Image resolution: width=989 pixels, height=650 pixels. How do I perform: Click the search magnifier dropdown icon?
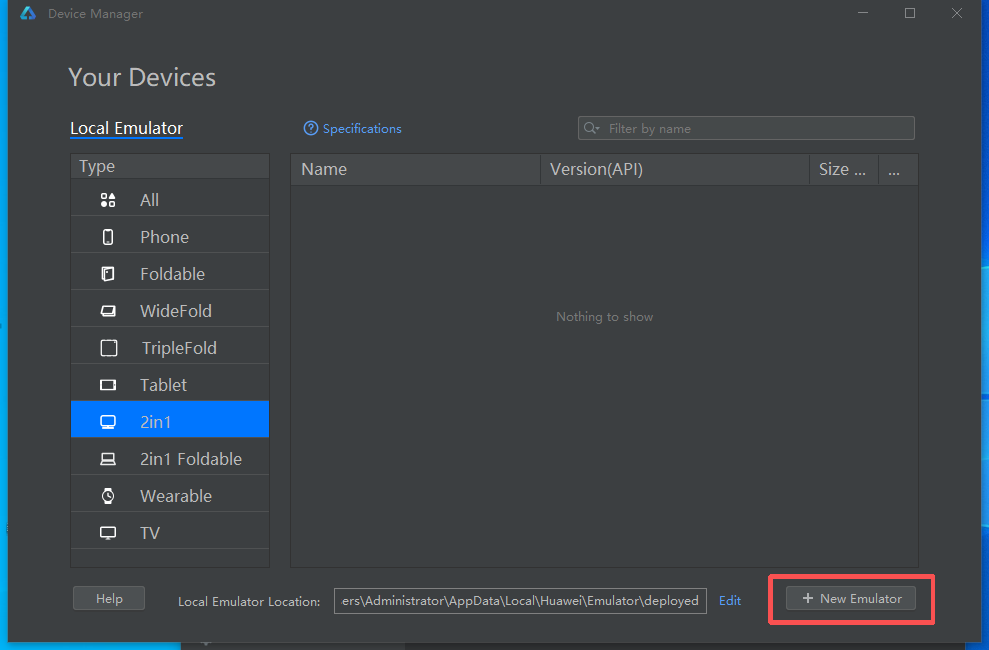[592, 128]
